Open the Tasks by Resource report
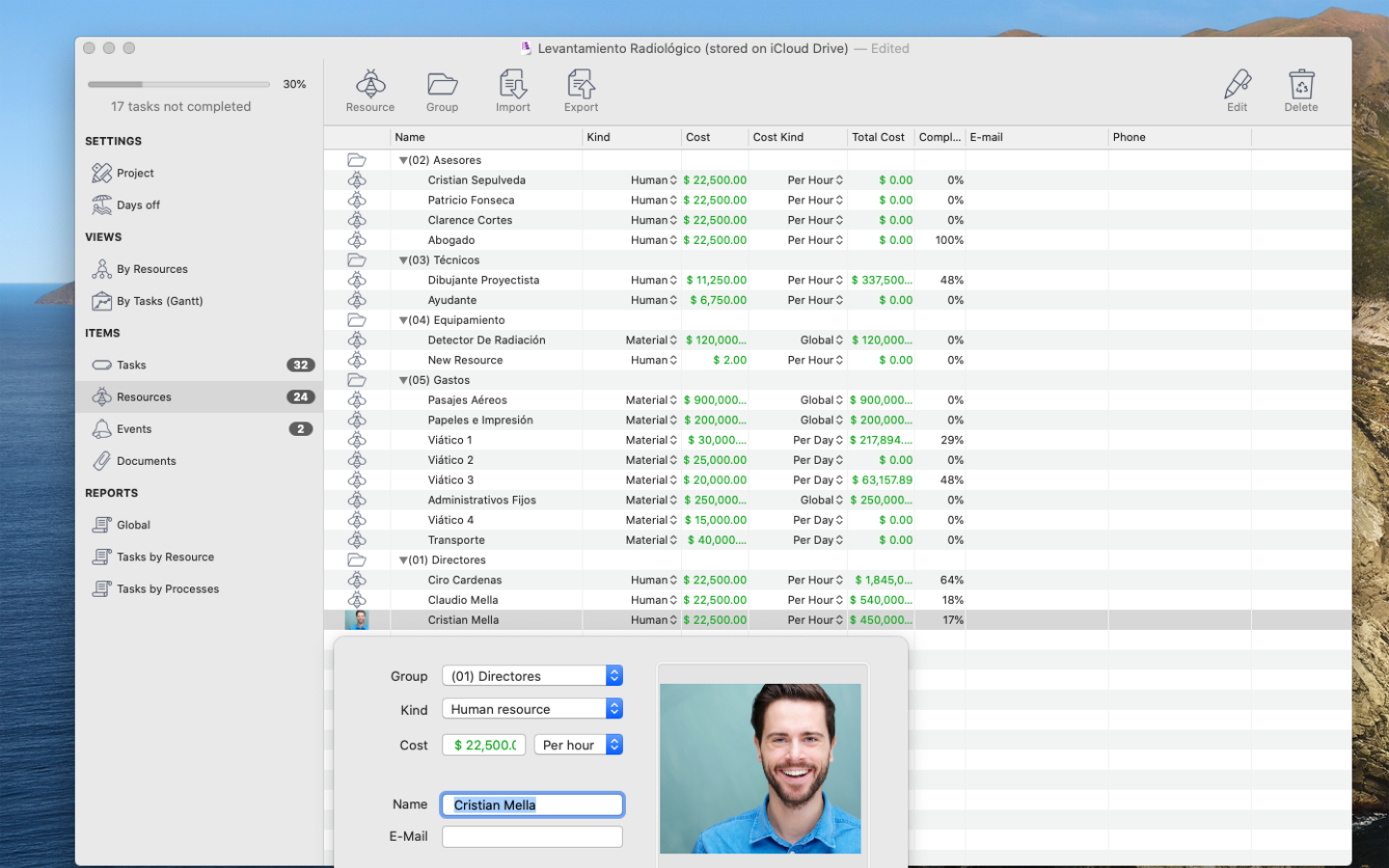Image resolution: width=1389 pixels, height=868 pixels. [x=165, y=557]
